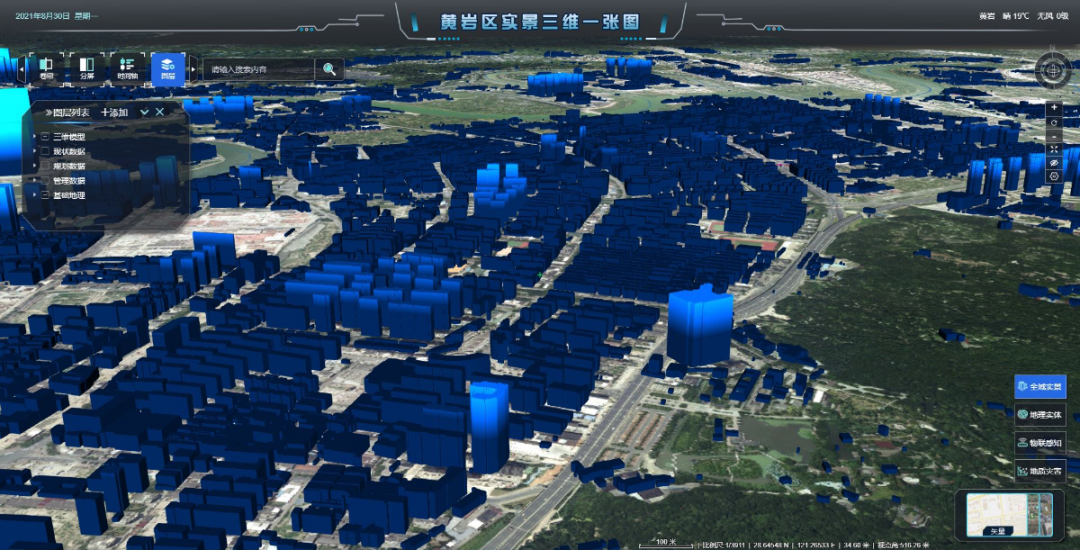Toggle the 基础地理 layer checkbox

[46, 195]
